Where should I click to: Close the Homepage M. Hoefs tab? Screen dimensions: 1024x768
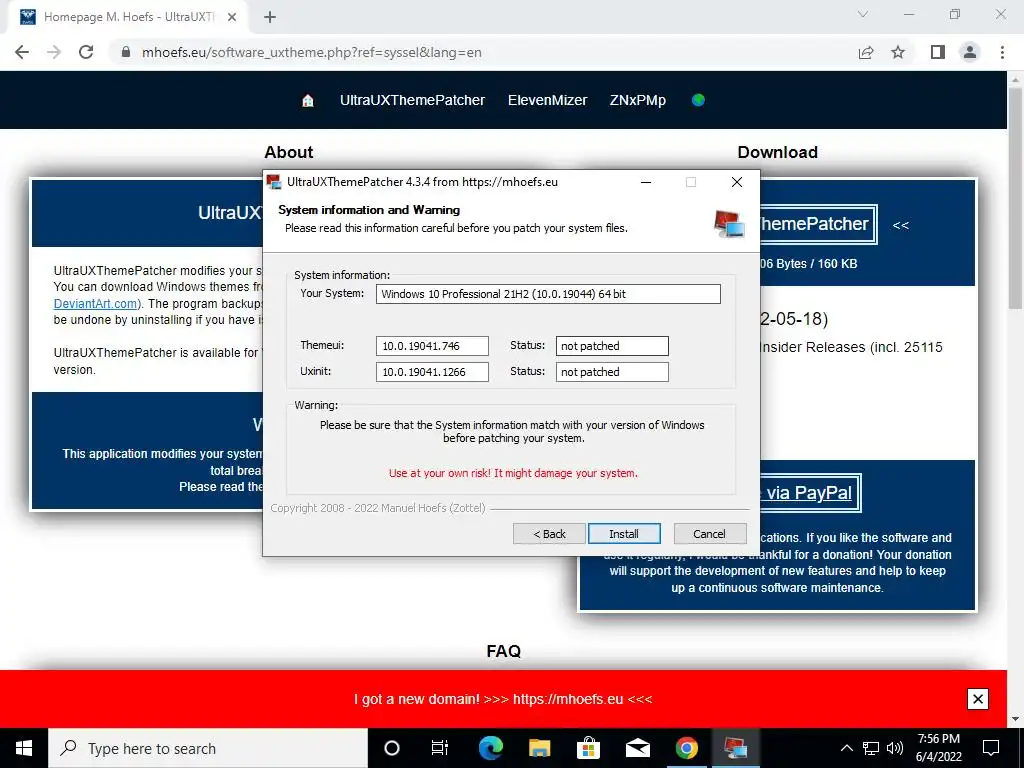point(232,17)
